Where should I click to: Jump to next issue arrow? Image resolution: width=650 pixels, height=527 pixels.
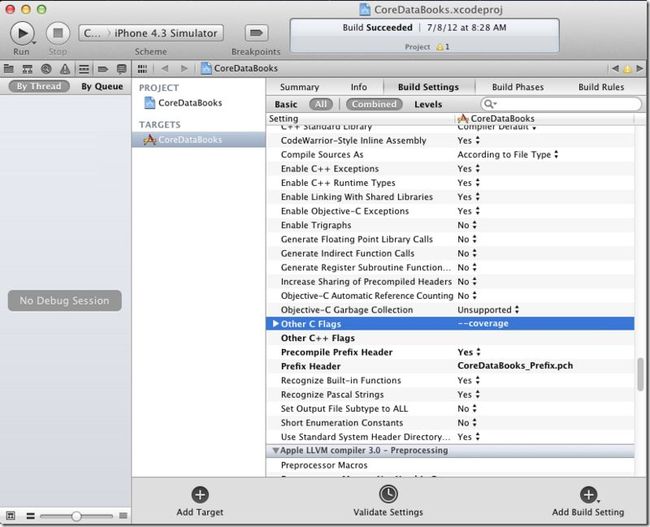point(640,68)
